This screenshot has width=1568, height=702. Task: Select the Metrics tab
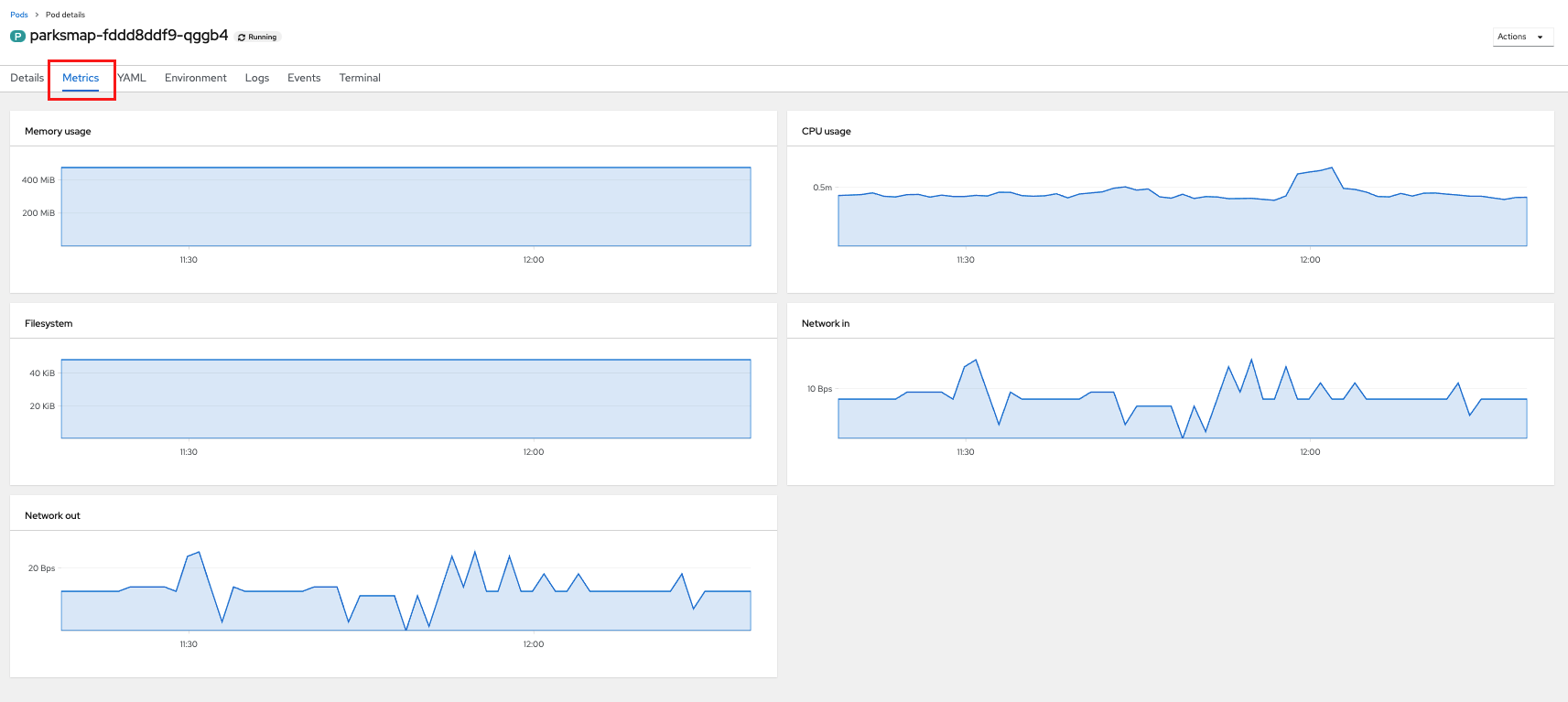(x=81, y=78)
